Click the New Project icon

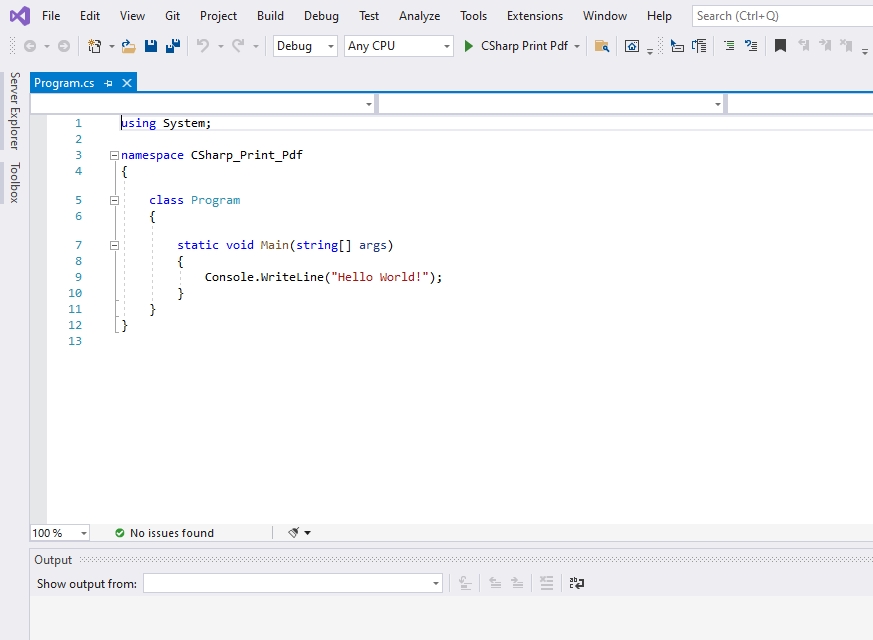click(x=95, y=46)
